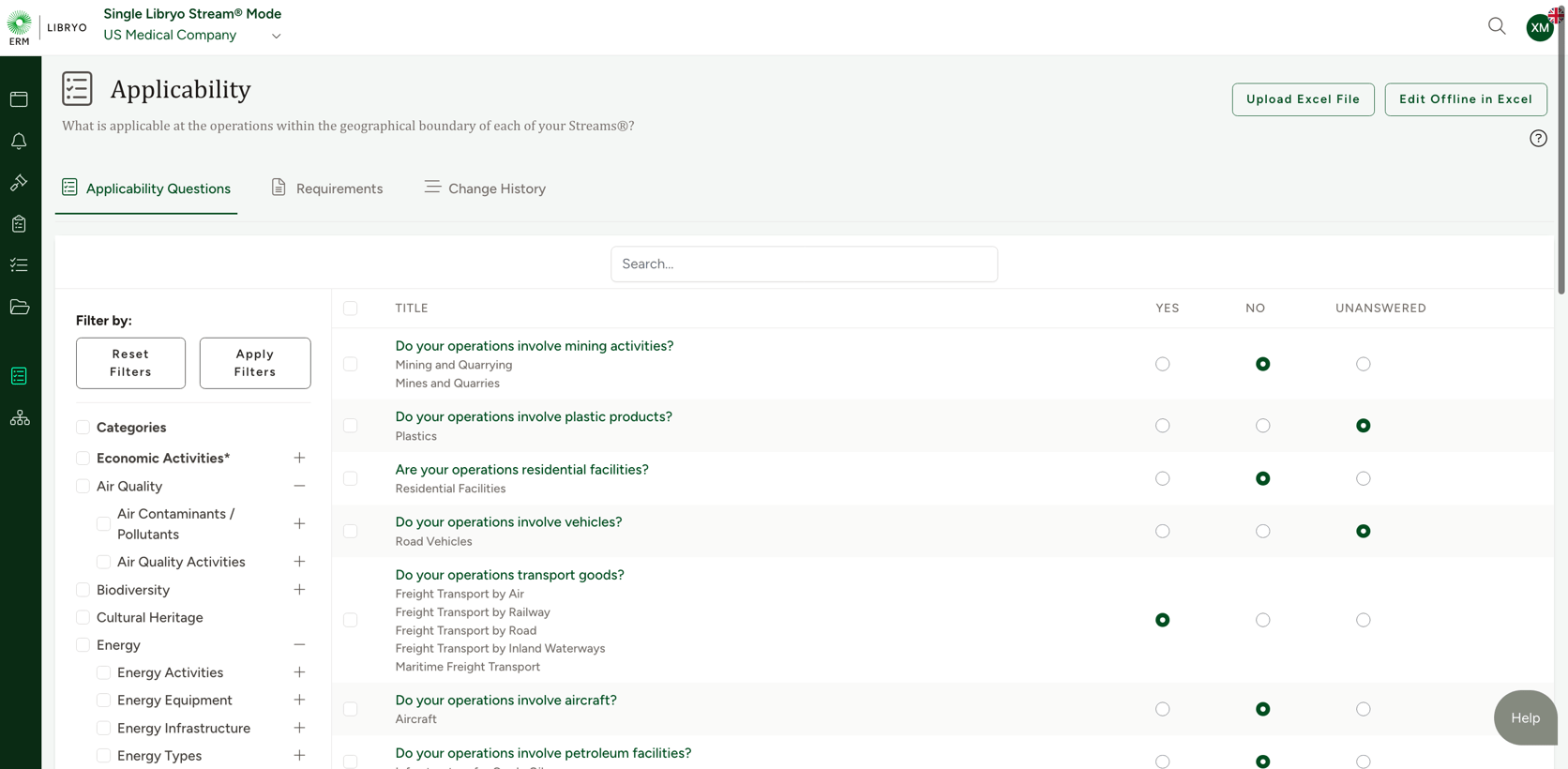
Task: Open the clipboard icon in the sidebar
Action: (x=19, y=224)
